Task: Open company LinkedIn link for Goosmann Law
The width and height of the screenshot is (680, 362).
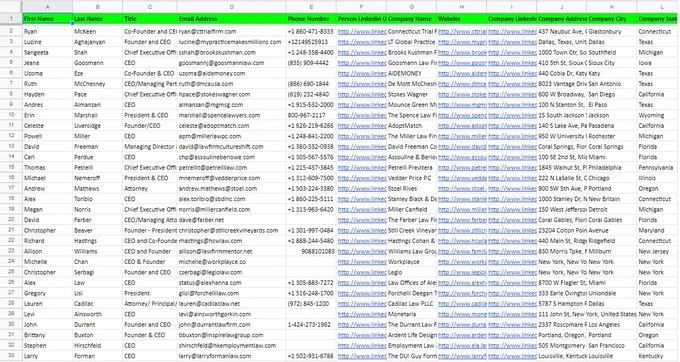Action: [x=512, y=62]
